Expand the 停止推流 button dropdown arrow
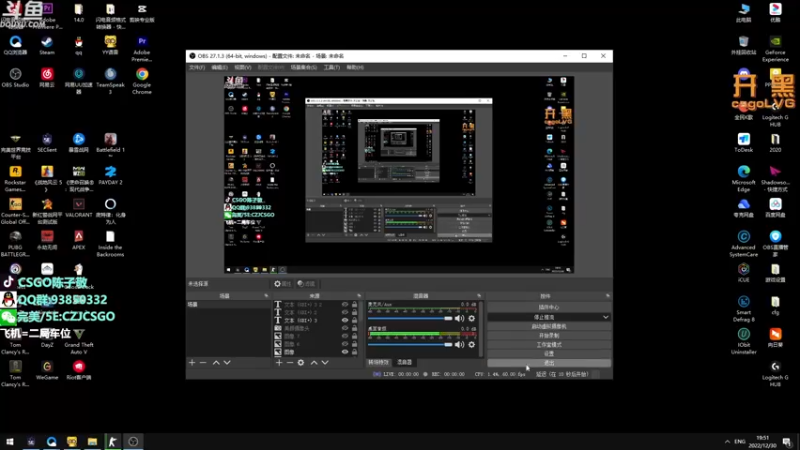 (605, 317)
